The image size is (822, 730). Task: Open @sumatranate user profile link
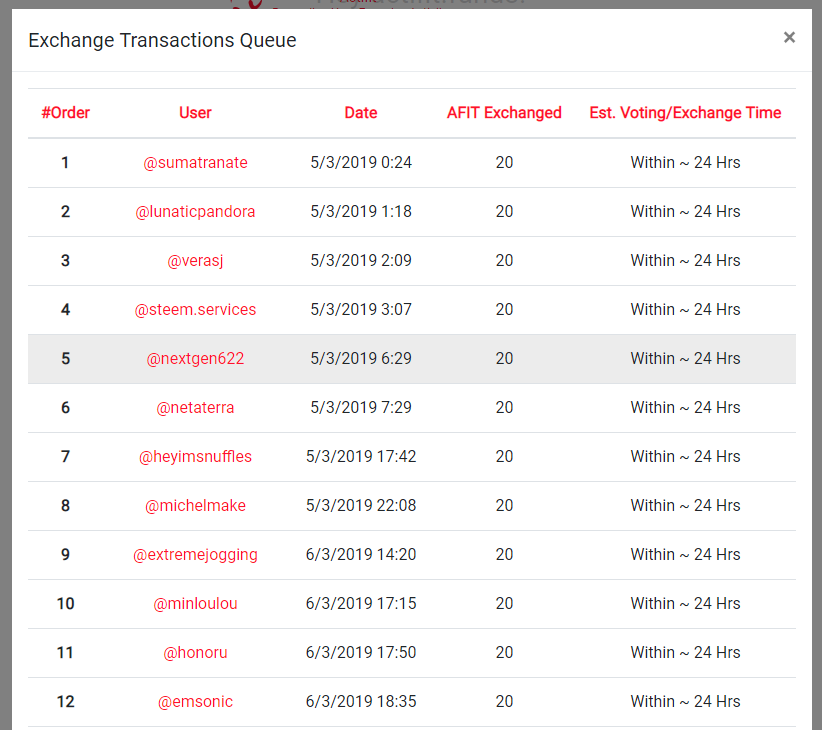tap(195, 162)
